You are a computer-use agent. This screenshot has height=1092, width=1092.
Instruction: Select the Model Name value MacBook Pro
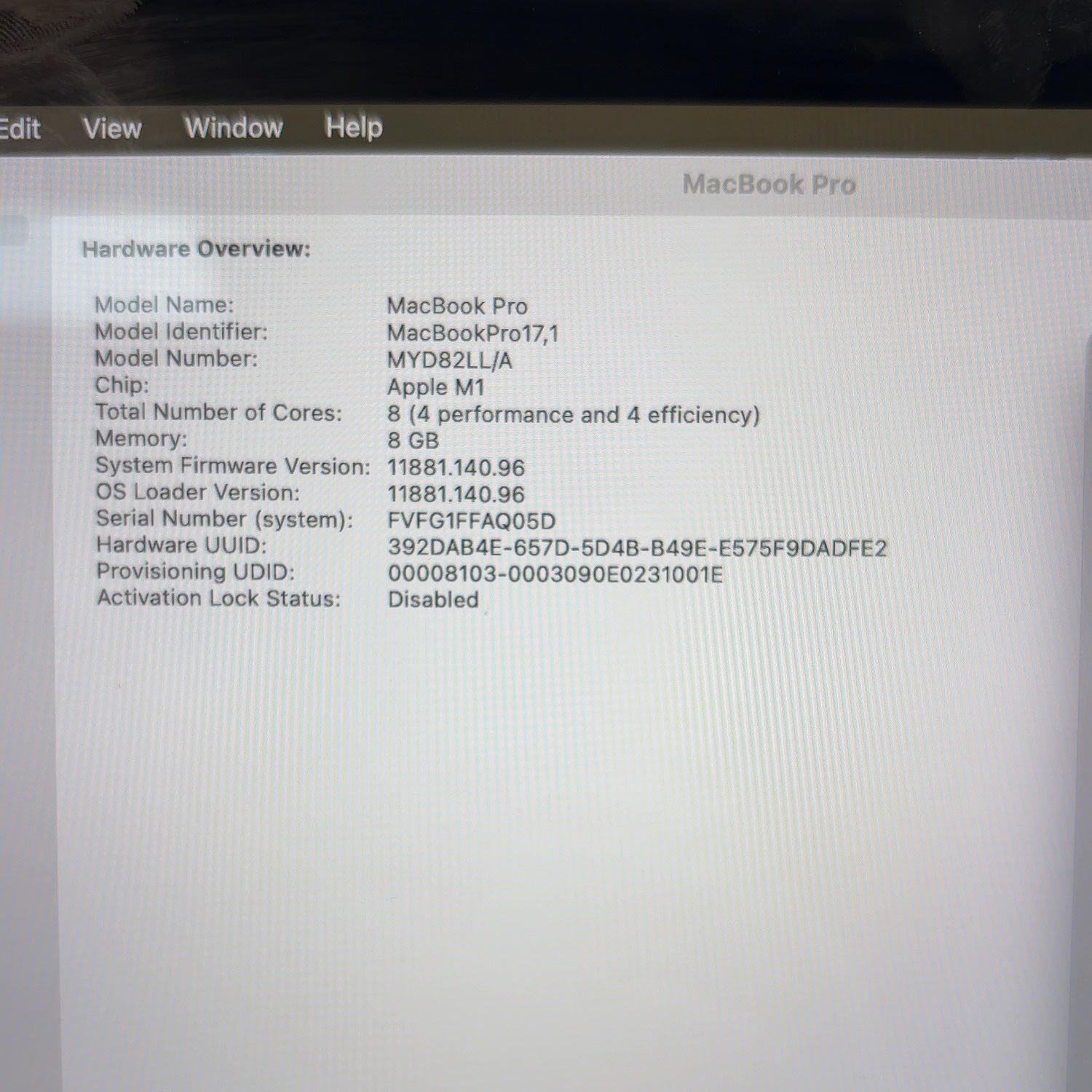pos(457,306)
